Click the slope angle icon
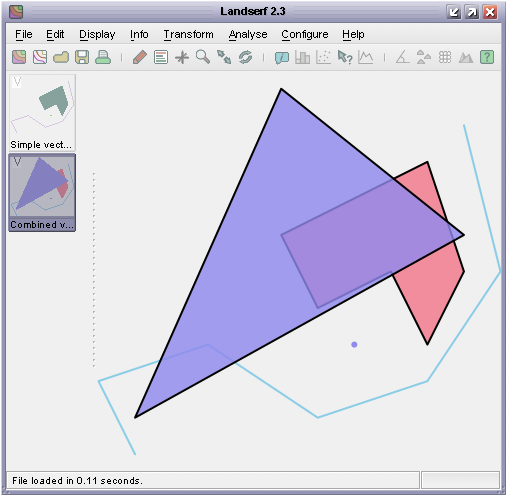 tap(403, 57)
